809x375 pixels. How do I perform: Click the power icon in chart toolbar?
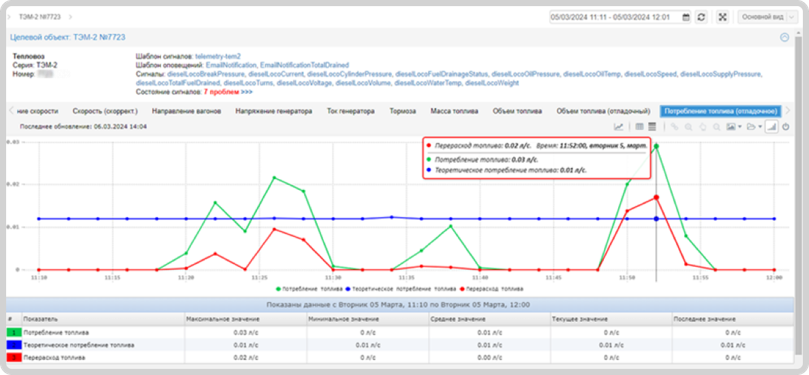tap(786, 126)
